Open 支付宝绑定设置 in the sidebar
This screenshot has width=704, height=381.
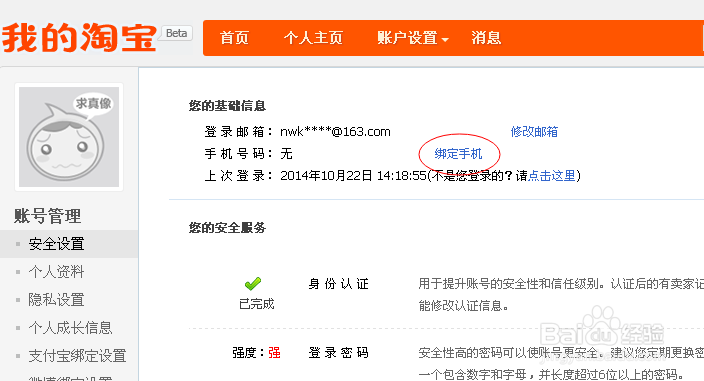click(x=77, y=356)
